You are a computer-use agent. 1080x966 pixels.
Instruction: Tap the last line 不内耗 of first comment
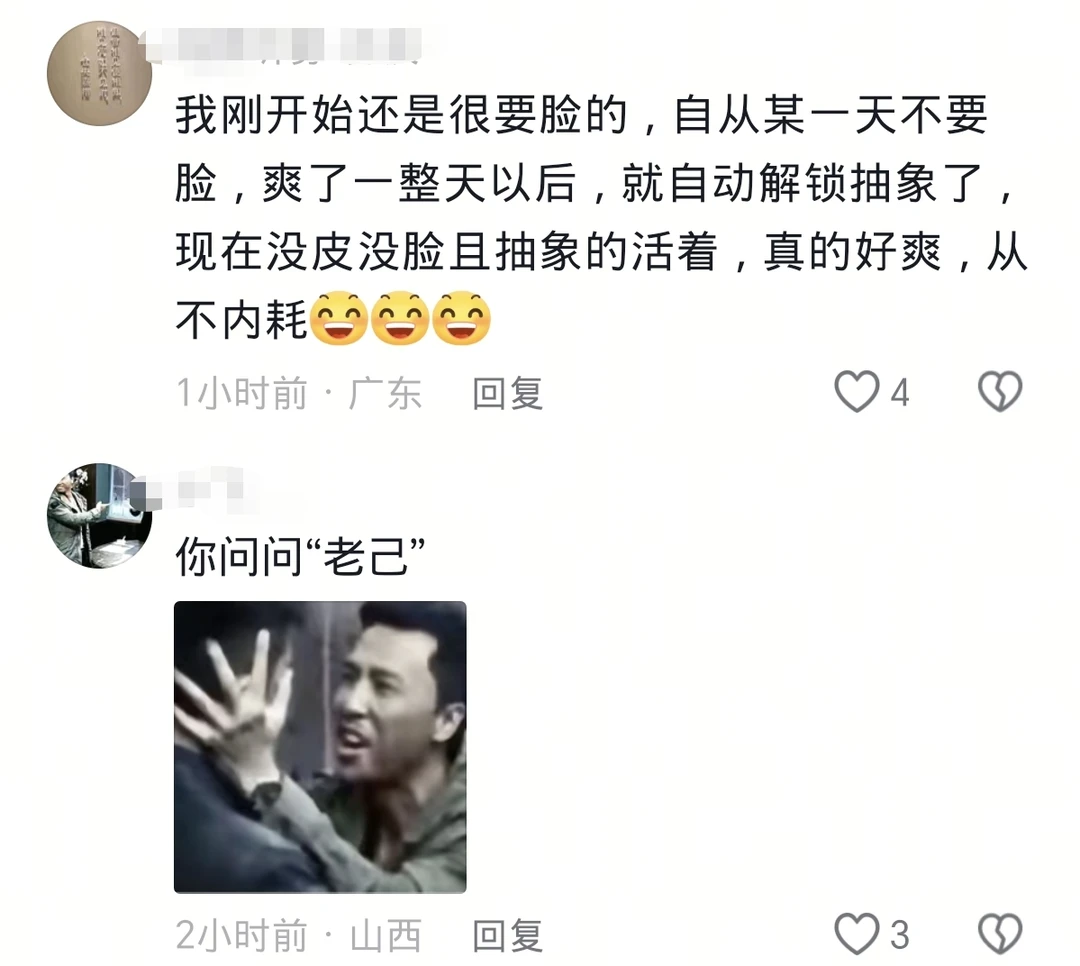click(x=241, y=320)
